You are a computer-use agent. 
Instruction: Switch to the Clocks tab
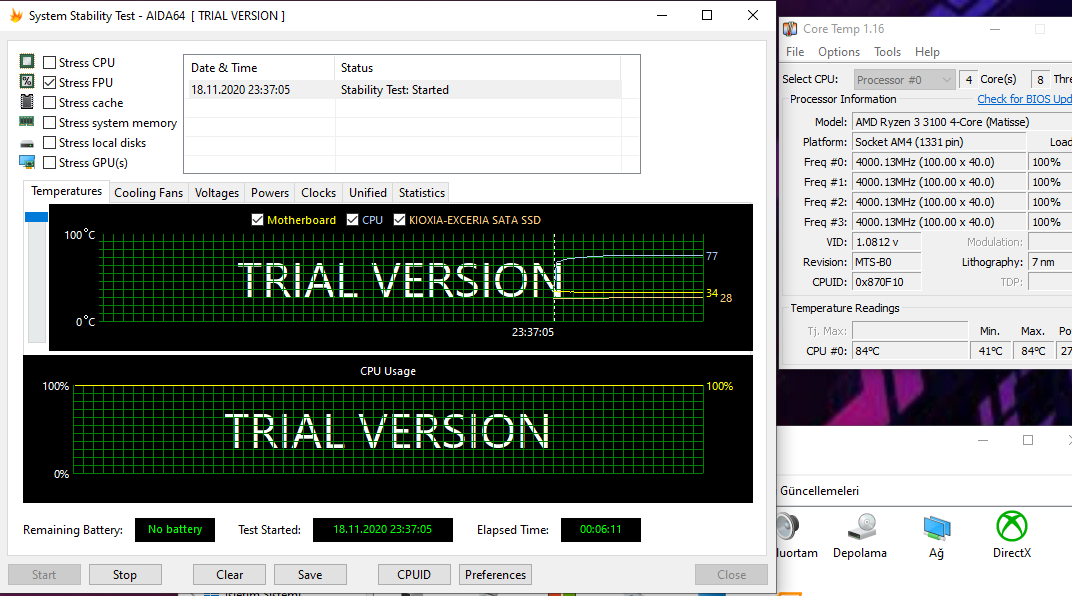point(319,193)
